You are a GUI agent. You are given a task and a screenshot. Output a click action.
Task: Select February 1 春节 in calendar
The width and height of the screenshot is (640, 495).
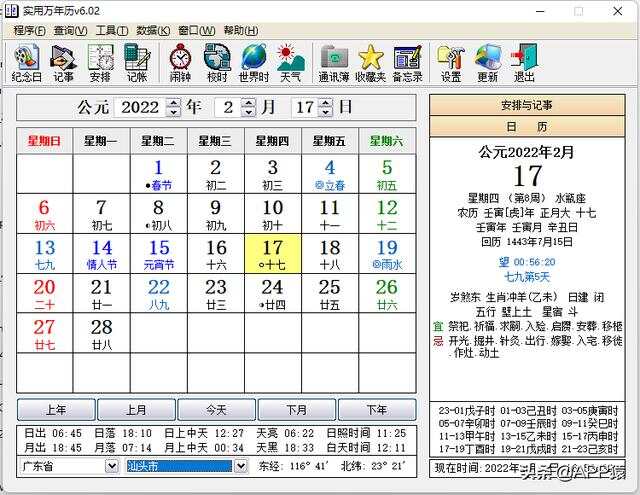click(x=159, y=174)
